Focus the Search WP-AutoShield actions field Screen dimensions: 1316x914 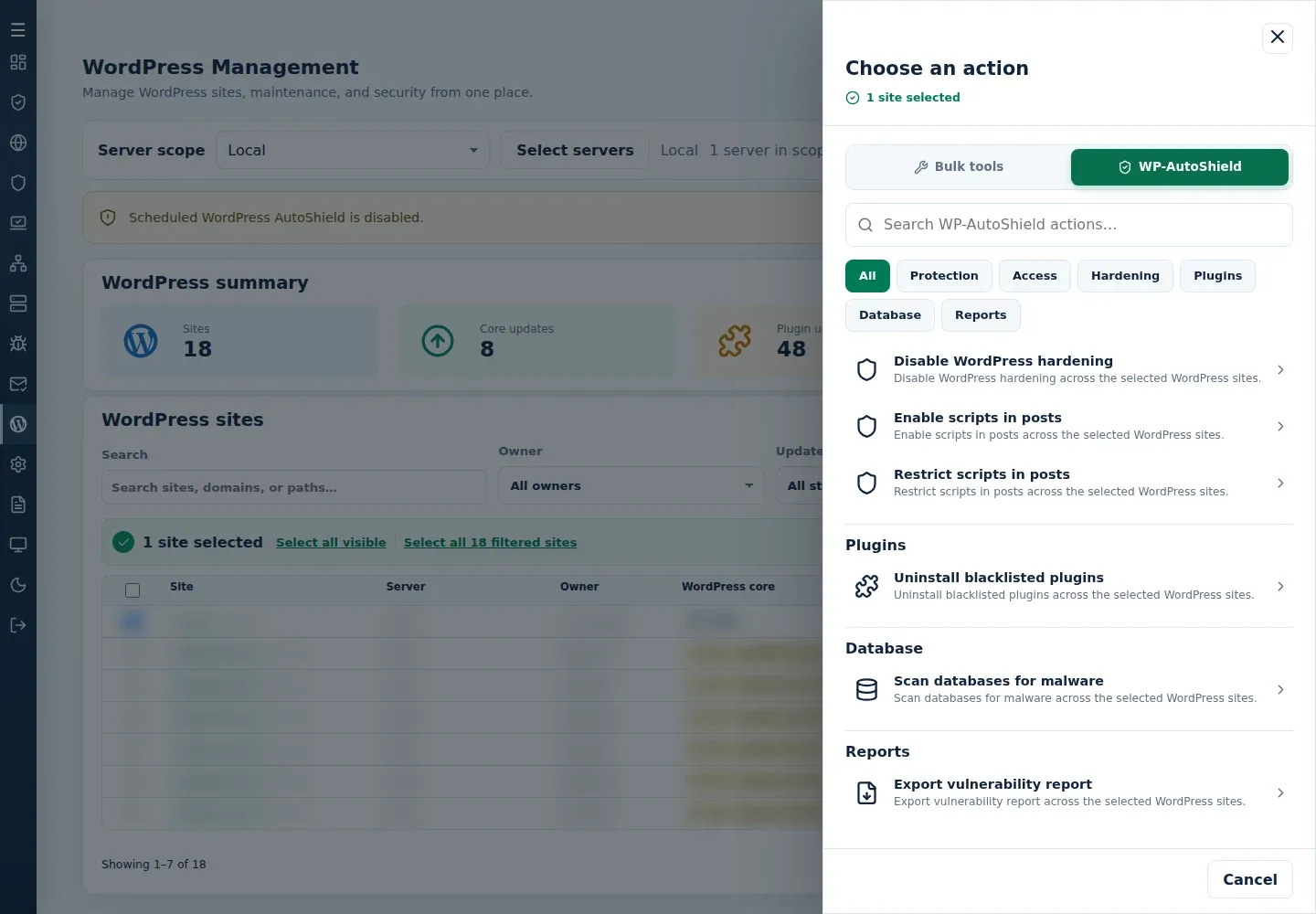(1069, 225)
